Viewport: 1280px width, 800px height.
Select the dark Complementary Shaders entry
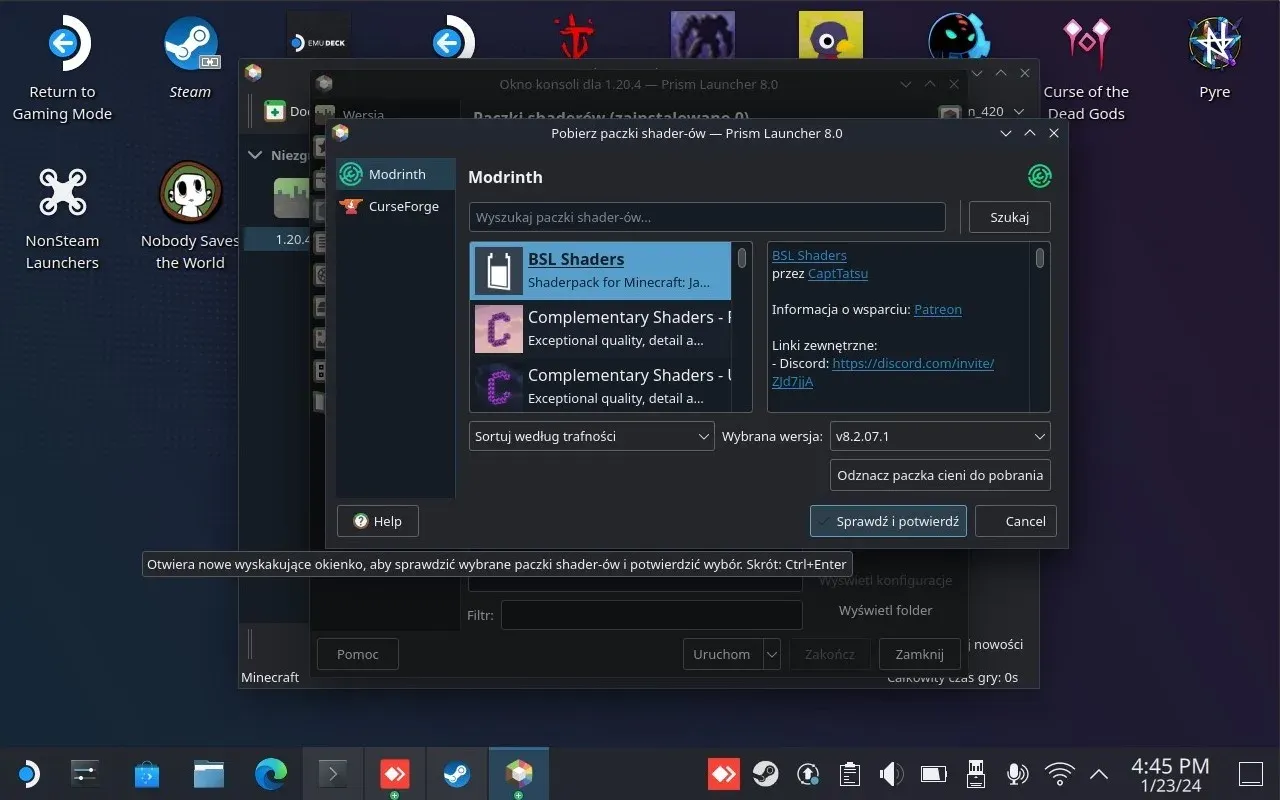coord(601,386)
